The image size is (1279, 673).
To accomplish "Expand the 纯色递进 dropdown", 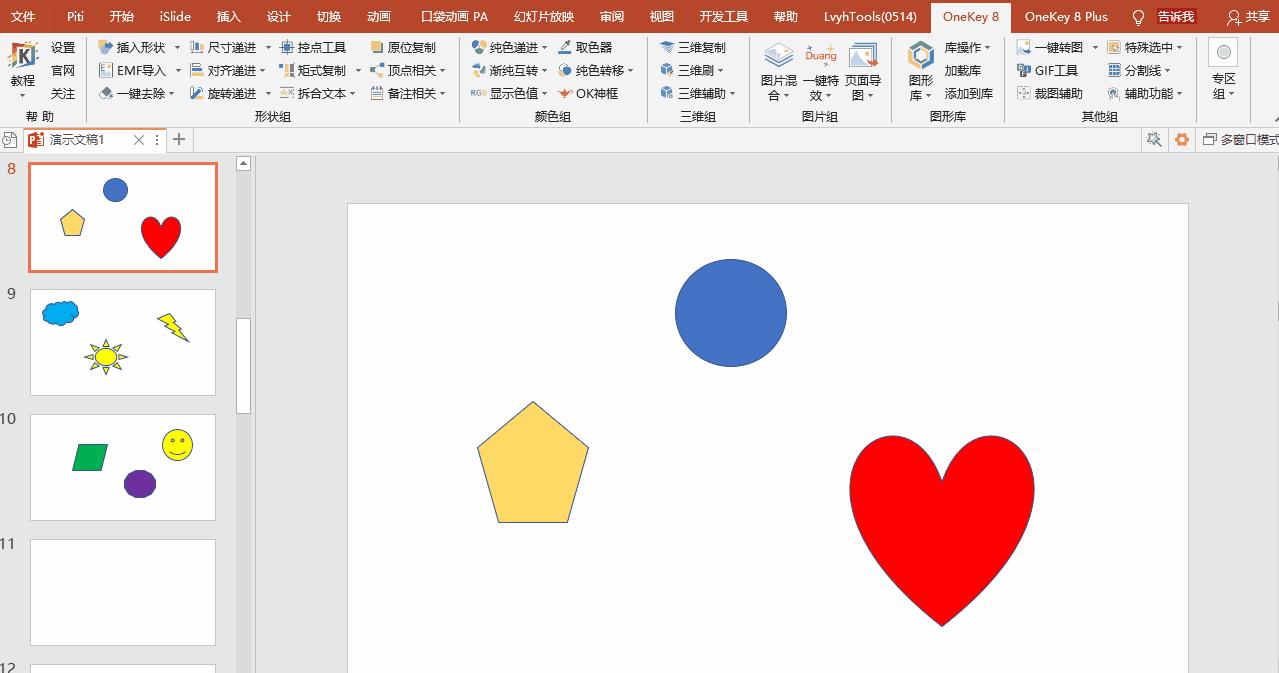I will (544, 48).
